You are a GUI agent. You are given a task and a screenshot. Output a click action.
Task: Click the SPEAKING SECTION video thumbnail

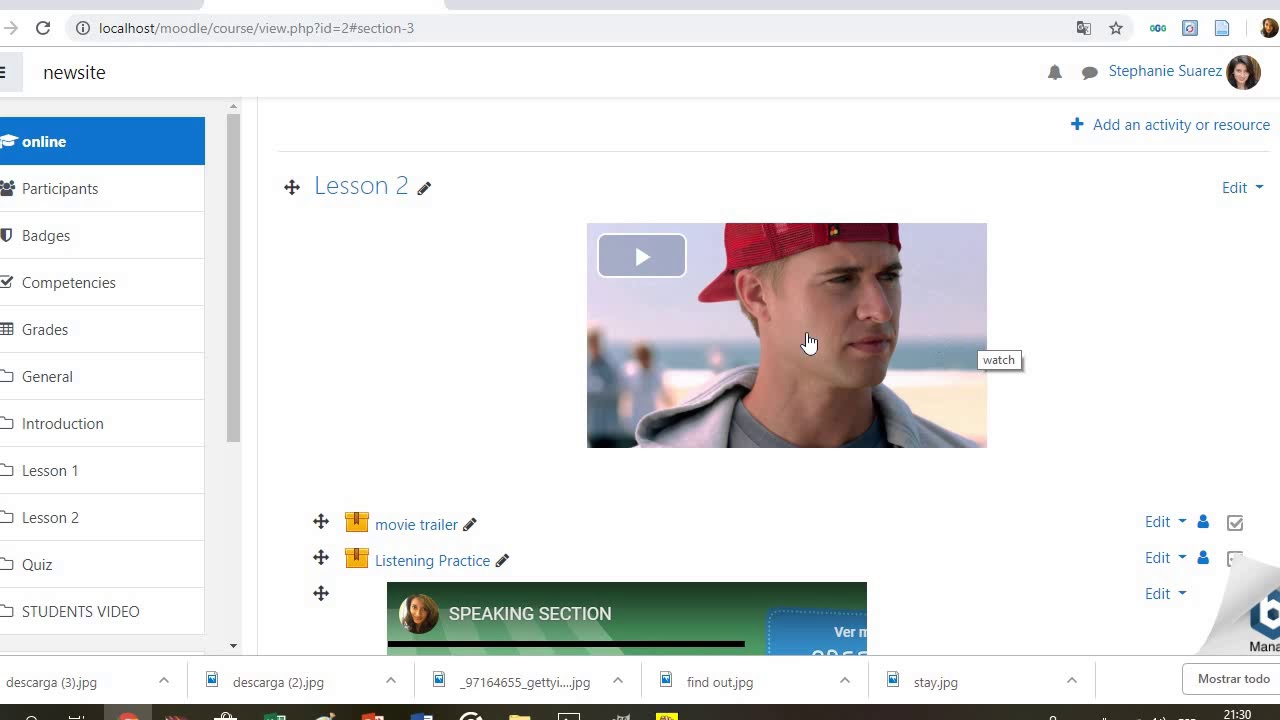[627, 618]
